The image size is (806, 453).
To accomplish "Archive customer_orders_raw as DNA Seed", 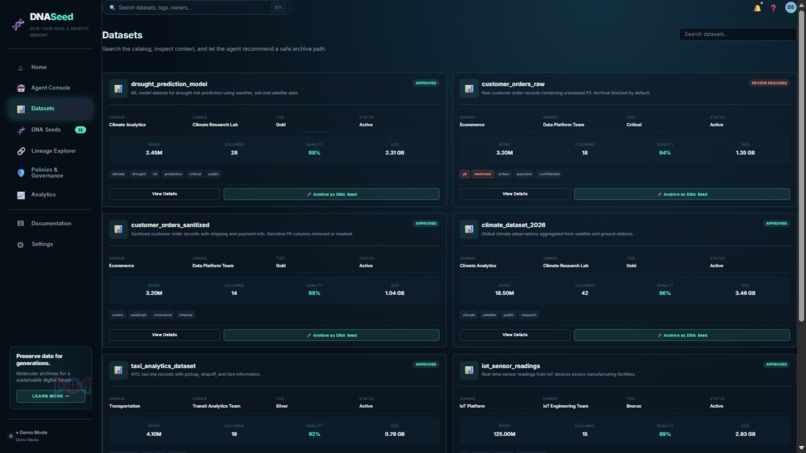I will [x=682, y=194].
